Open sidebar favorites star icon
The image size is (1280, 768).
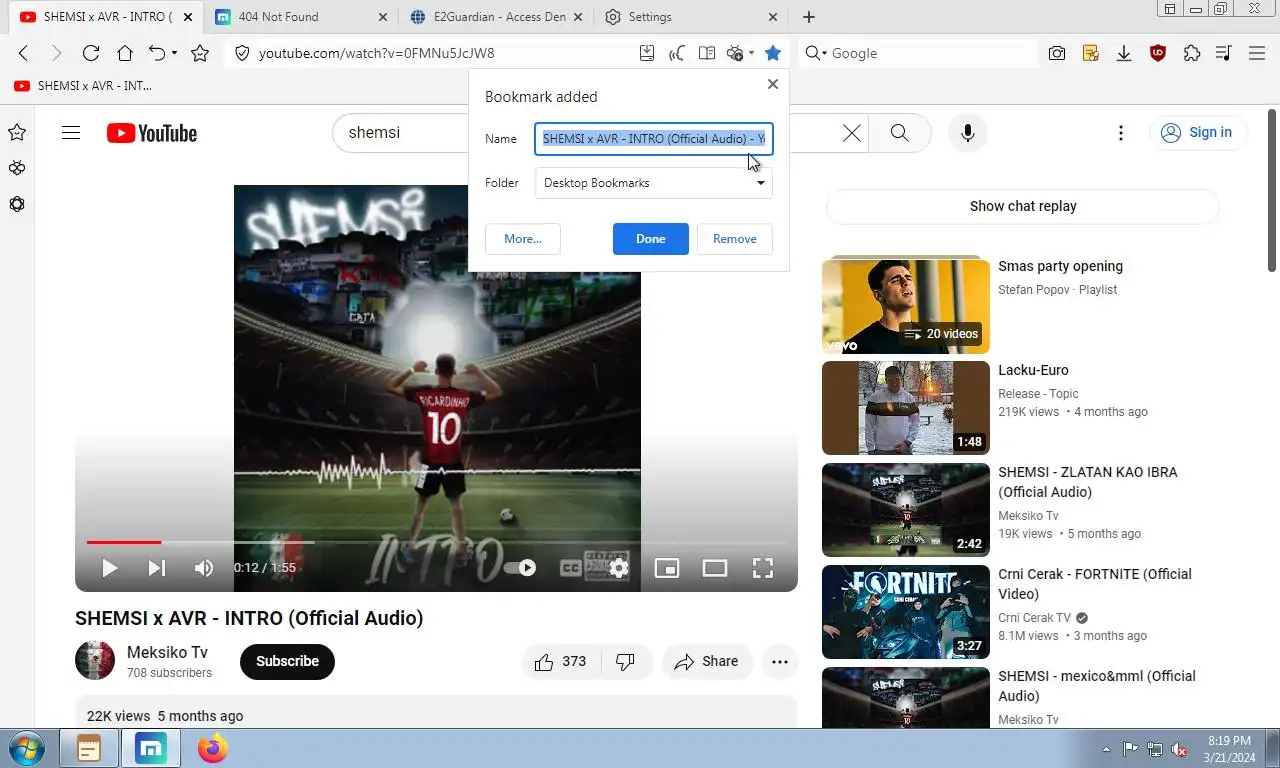click(x=17, y=132)
